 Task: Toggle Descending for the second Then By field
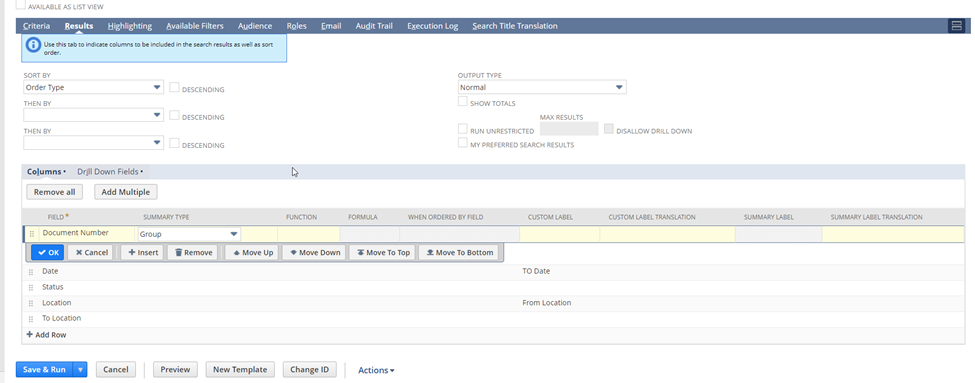pyautogui.click(x=175, y=143)
